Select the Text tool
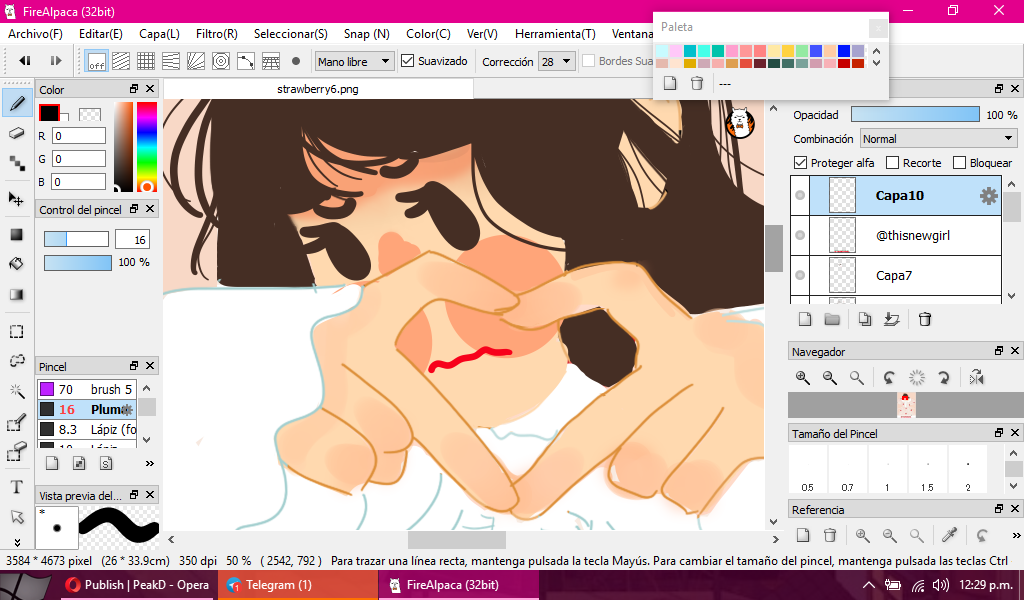Screen dimensions: 1024x600 (16, 487)
